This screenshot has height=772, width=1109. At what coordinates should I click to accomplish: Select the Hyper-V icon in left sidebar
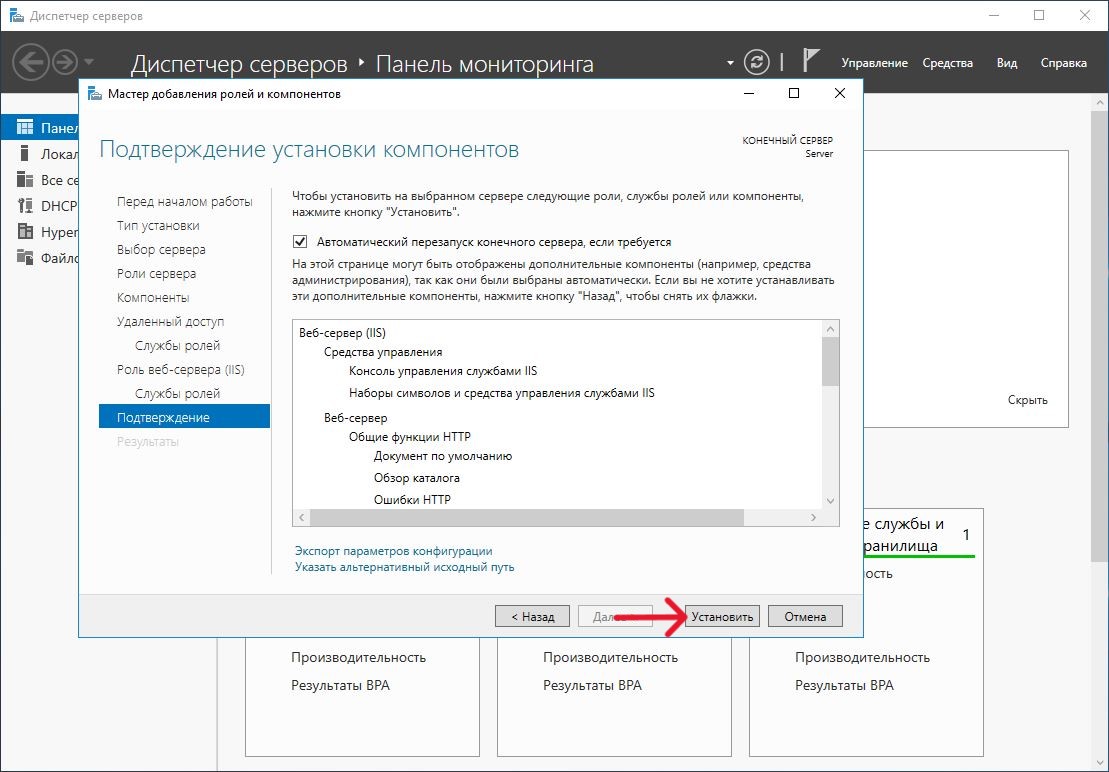coord(25,232)
